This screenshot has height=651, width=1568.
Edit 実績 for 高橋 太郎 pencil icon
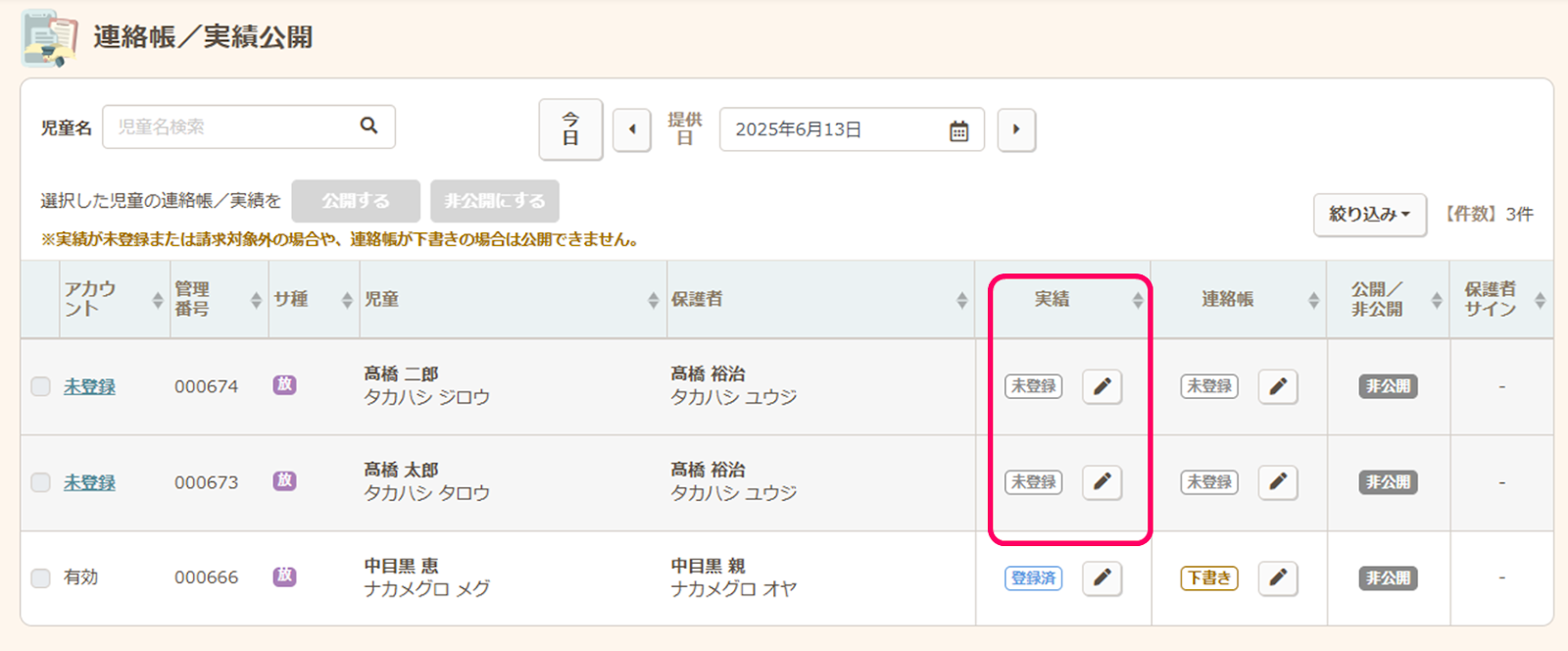pos(1102,482)
